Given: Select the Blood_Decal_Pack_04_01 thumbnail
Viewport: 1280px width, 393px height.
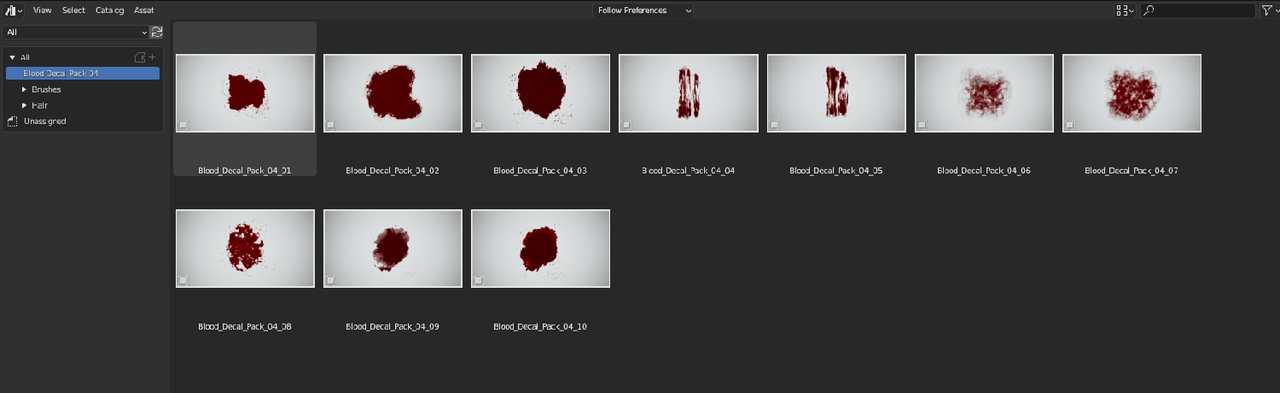Looking at the screenshot, I should 245,93.
